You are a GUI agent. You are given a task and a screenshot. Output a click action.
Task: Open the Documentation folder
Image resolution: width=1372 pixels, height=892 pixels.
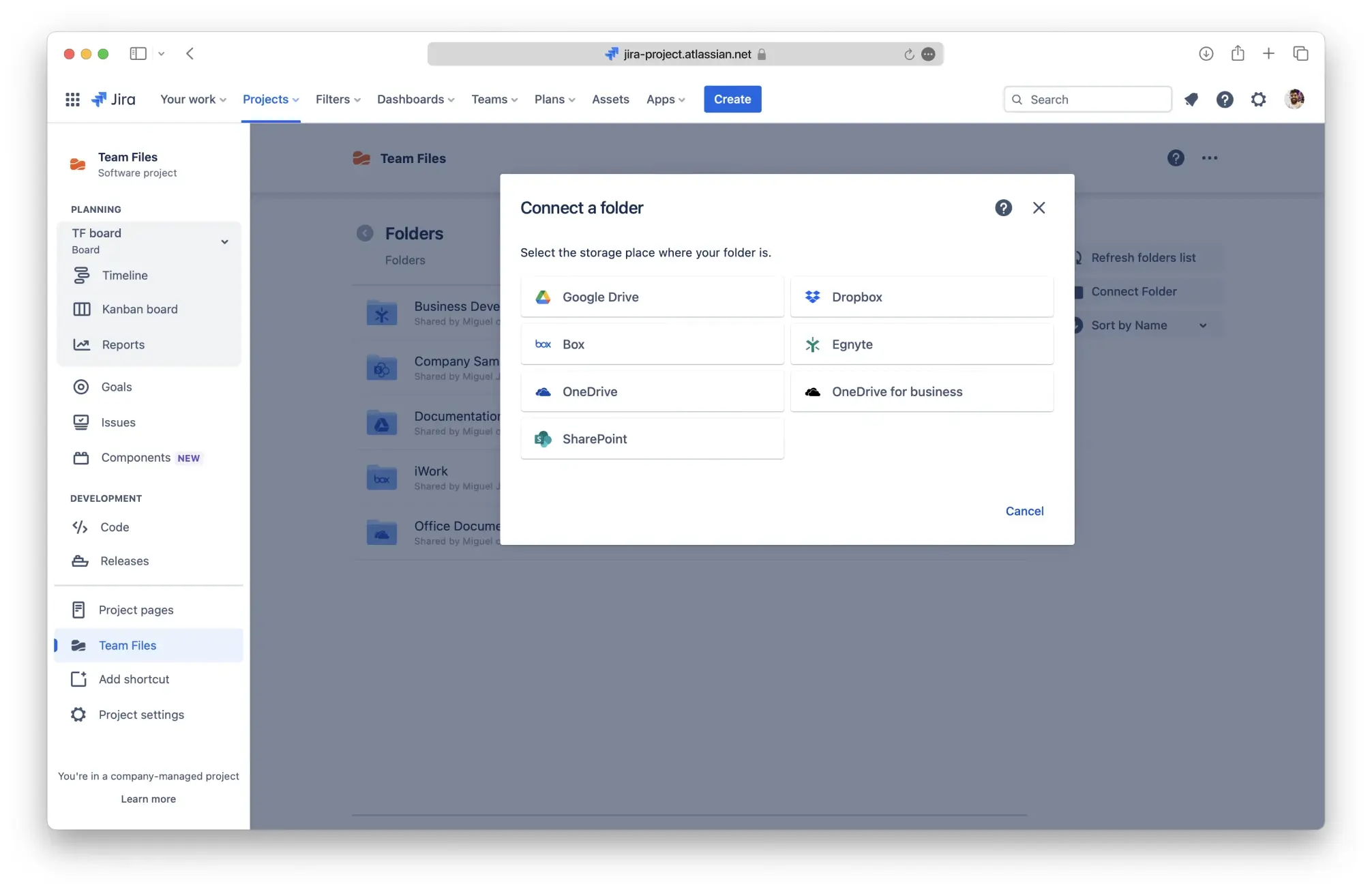[432, 423]
